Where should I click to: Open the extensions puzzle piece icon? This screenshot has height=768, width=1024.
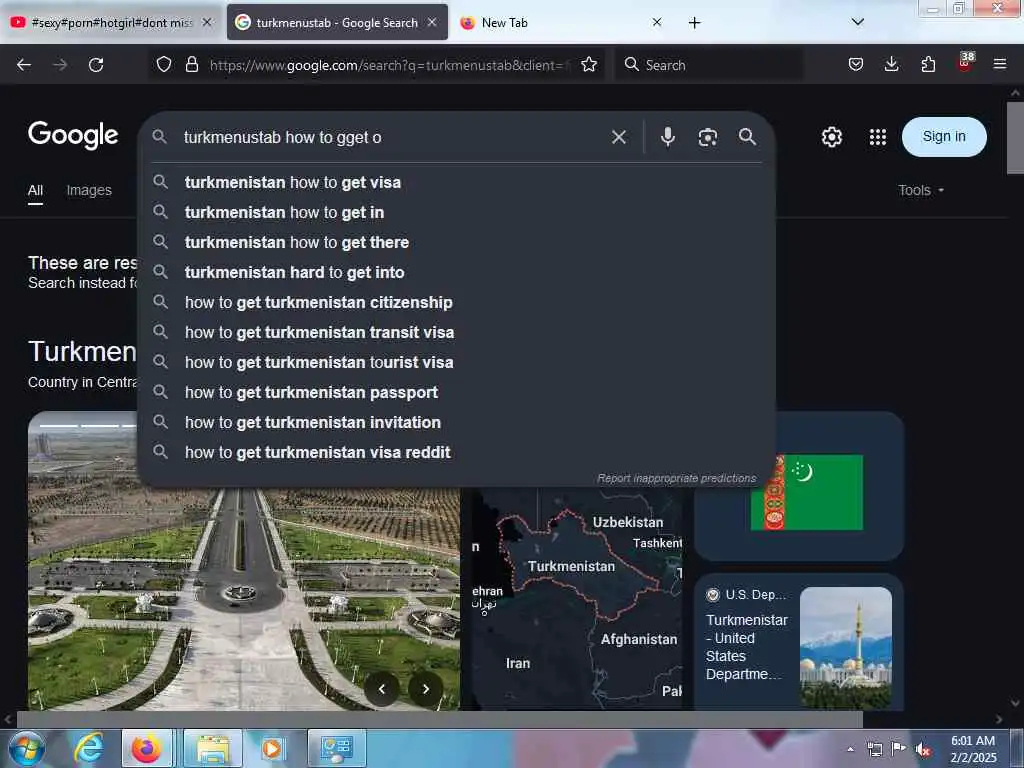click(928, 64)
